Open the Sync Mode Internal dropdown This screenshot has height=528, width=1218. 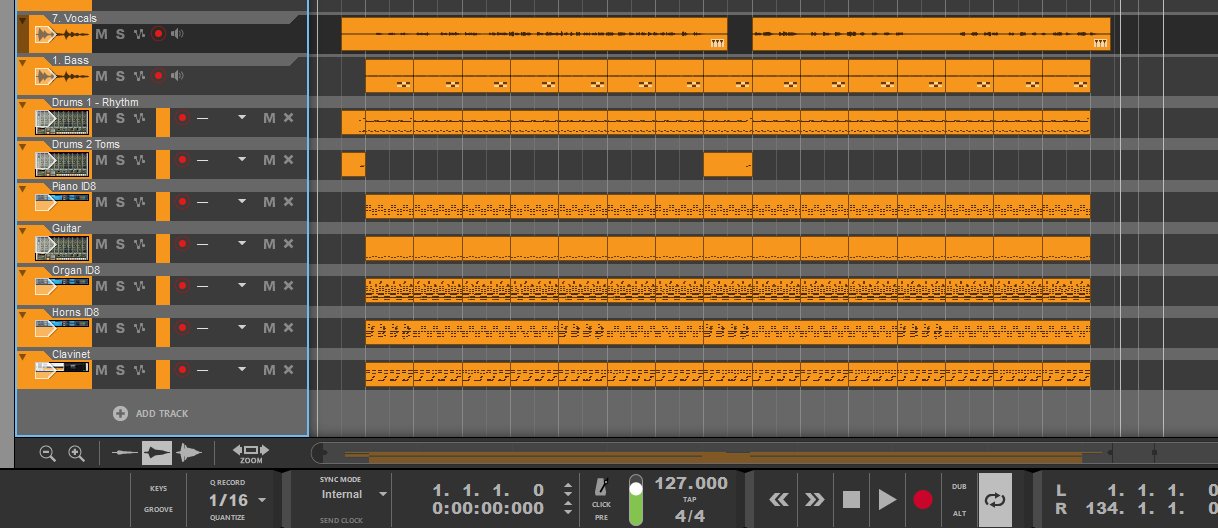(x=382, y=494)
